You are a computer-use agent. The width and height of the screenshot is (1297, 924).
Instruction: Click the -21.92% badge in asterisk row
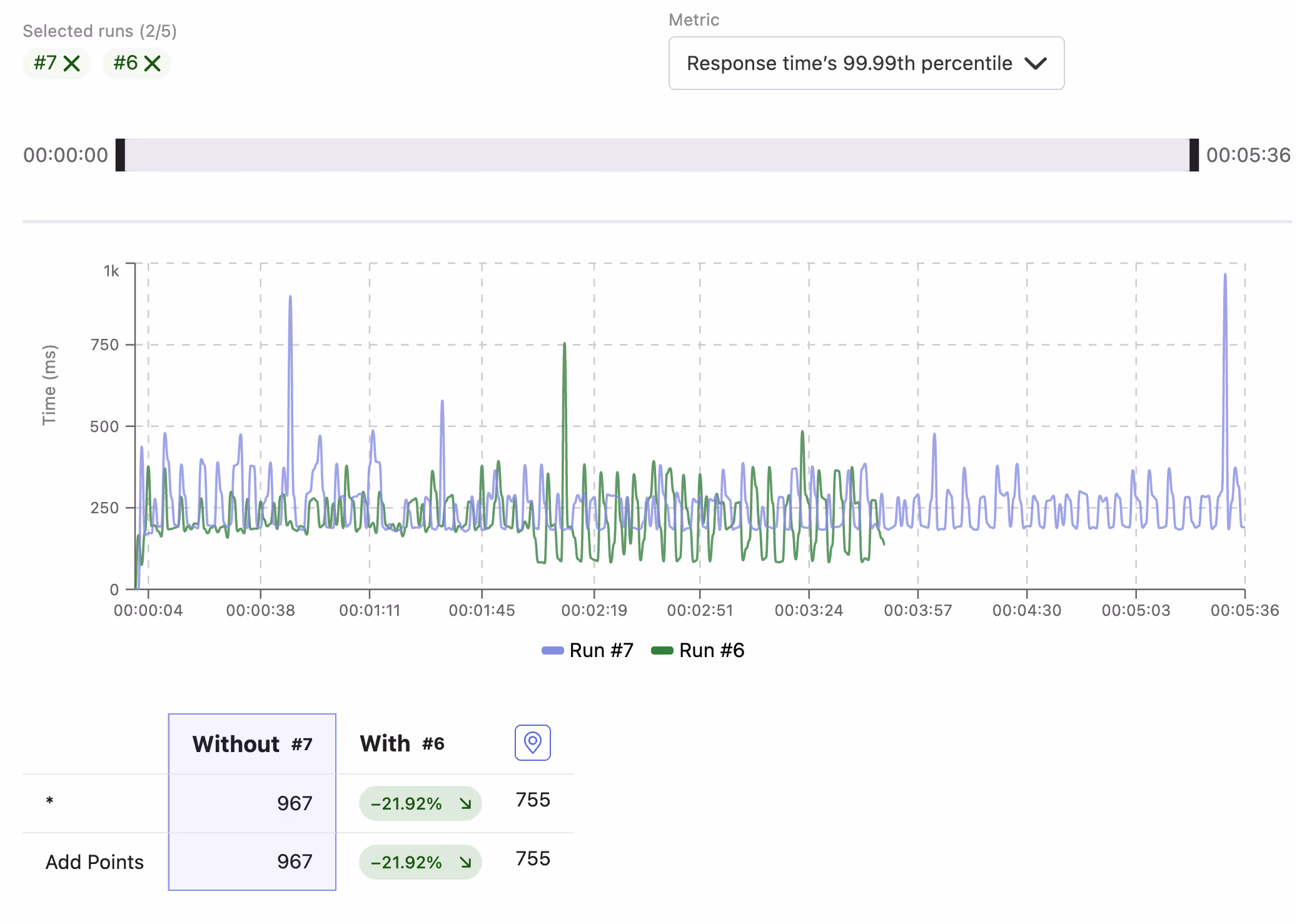tap(420, 803)
